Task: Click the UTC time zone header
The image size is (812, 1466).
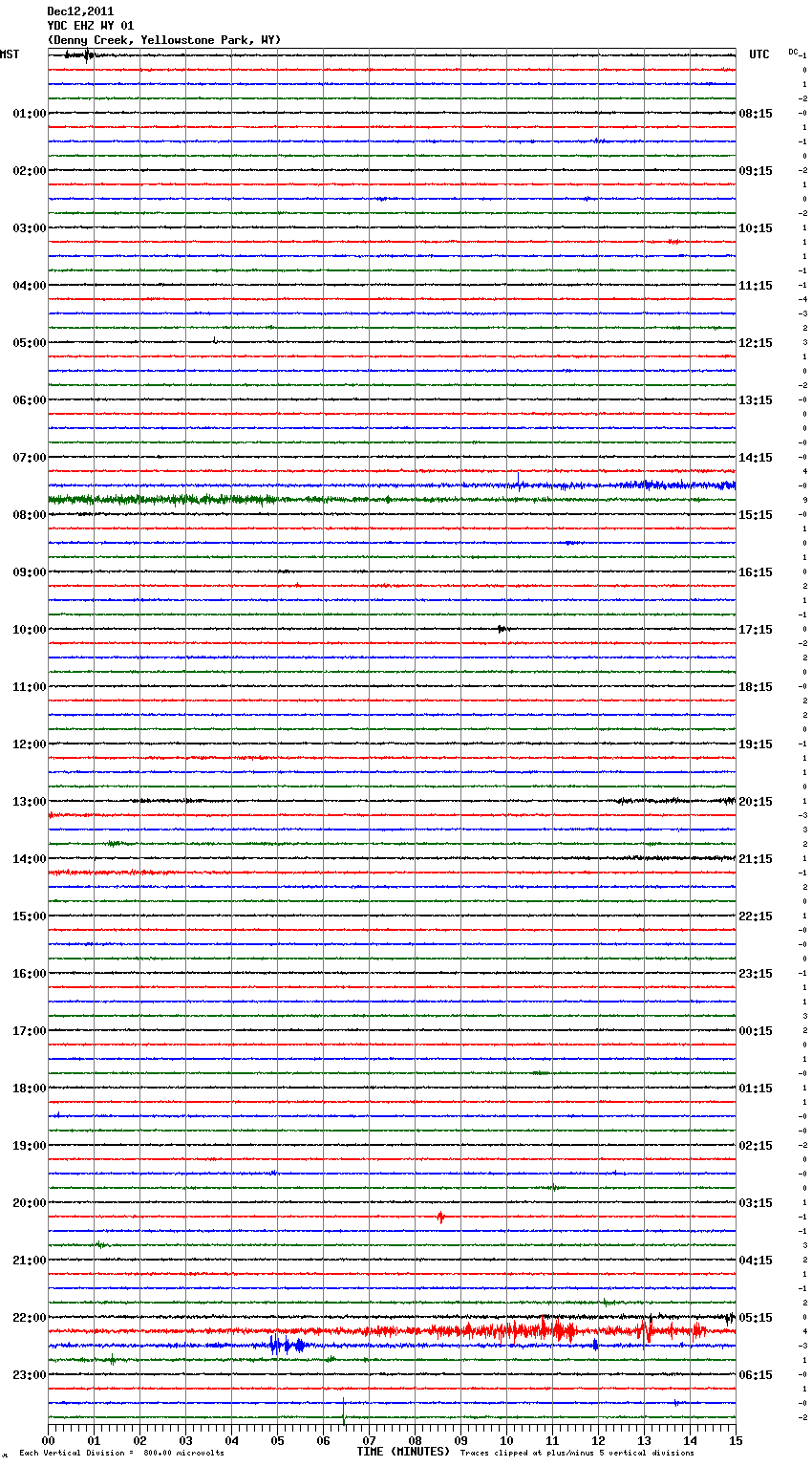Action: click(759, 54)
